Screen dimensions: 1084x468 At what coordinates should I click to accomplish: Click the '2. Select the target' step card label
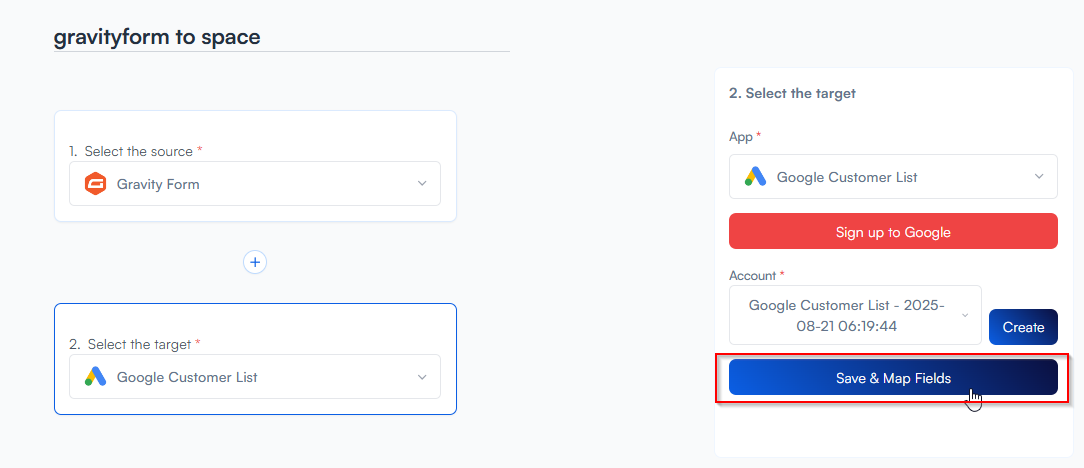pyautogui.click(x=140, y=344)
